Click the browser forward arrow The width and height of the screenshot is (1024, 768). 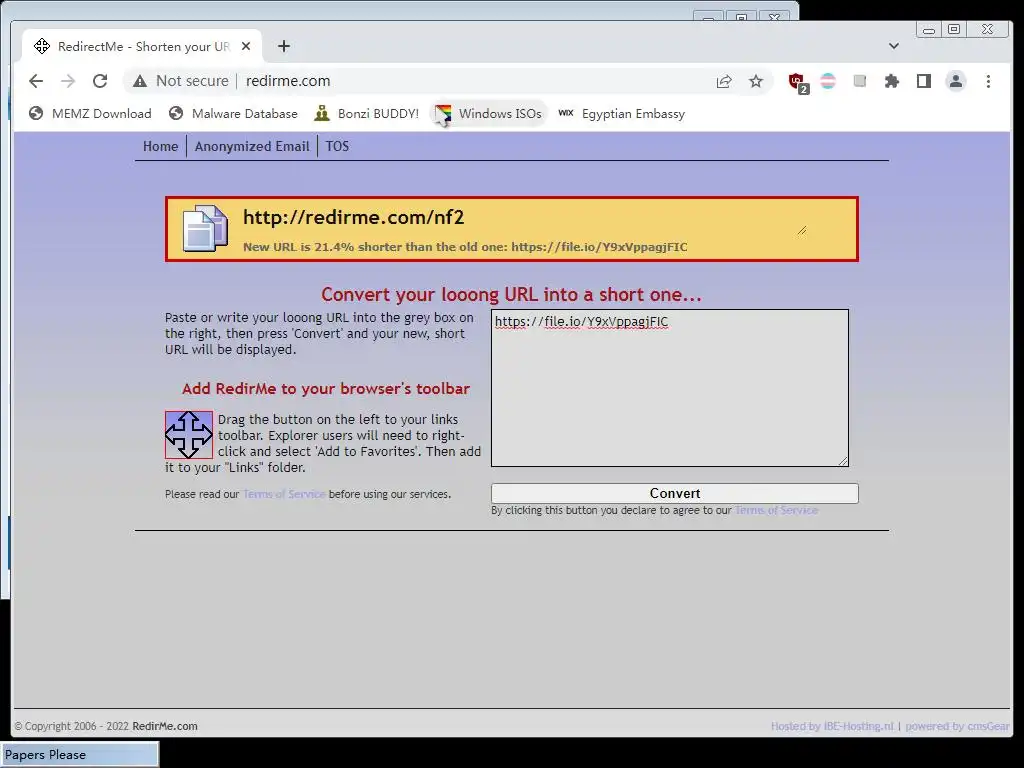click(68, 81)
